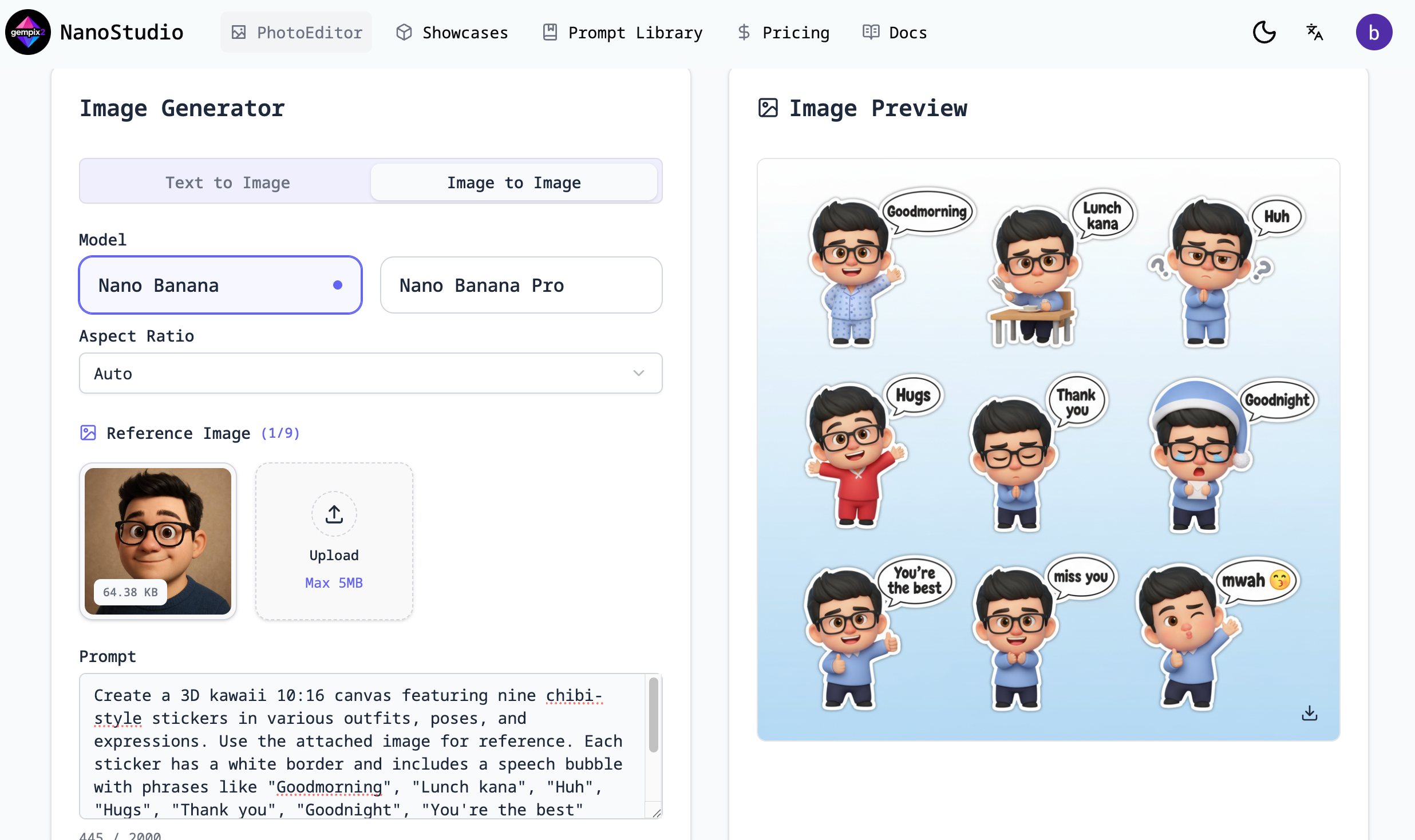Image resolution: width=1415 pixels, height=840 pixels.
Task: Open the language translation icon
Action: click(x=1314, y=32)
